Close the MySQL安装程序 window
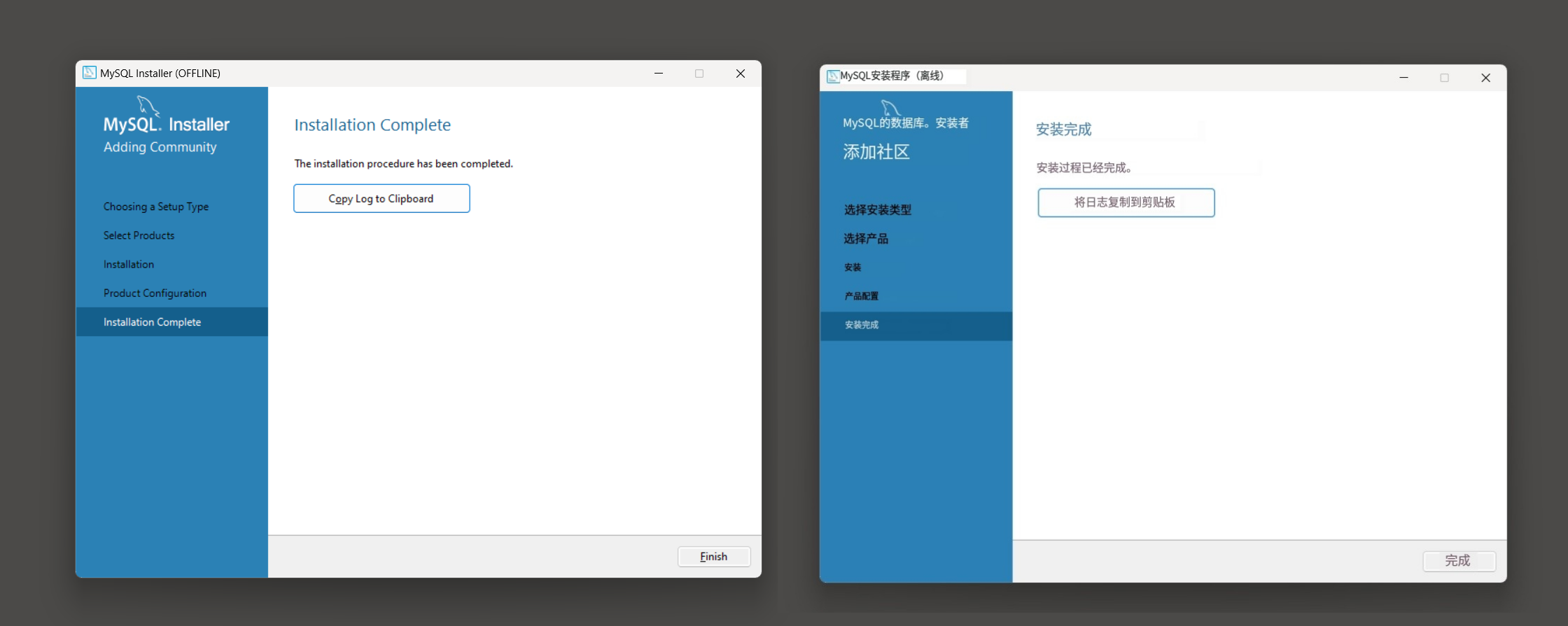This screenshot has width=1568, height=626. coord(1485,78)
